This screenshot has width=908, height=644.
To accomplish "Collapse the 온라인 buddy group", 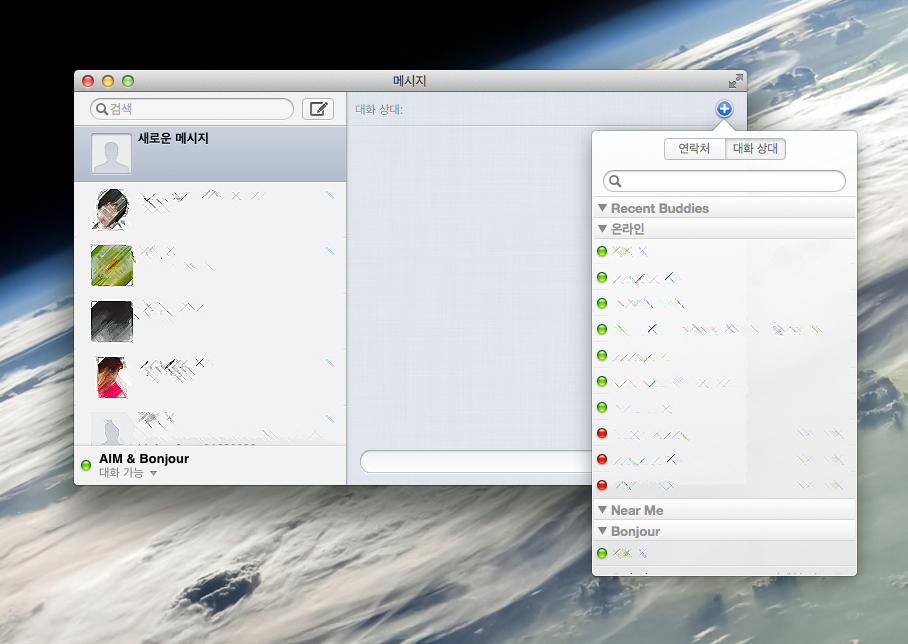I will (602, 229).
